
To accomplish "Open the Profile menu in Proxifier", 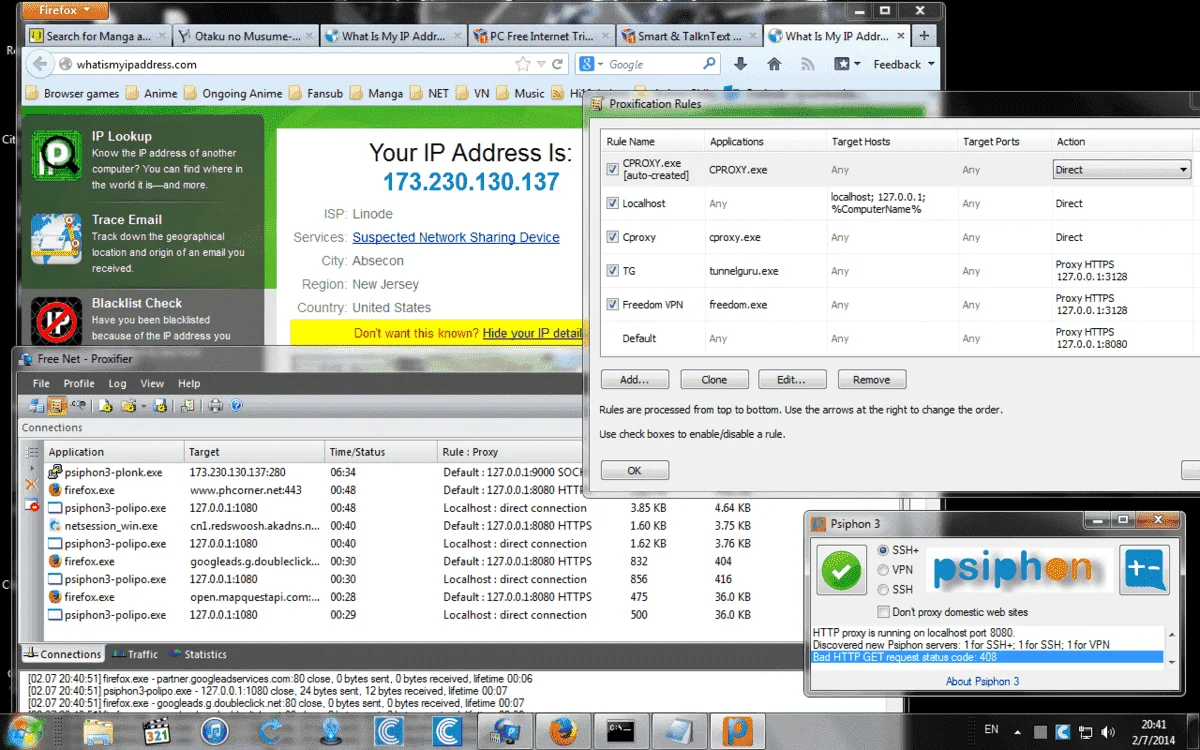I will click(79, 384).
